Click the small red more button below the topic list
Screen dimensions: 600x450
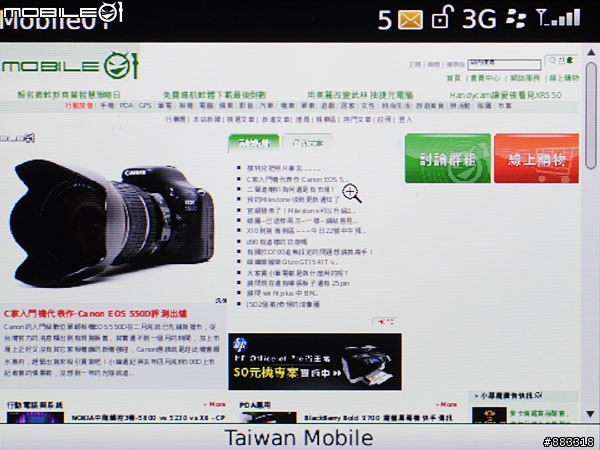pos(385,322)
